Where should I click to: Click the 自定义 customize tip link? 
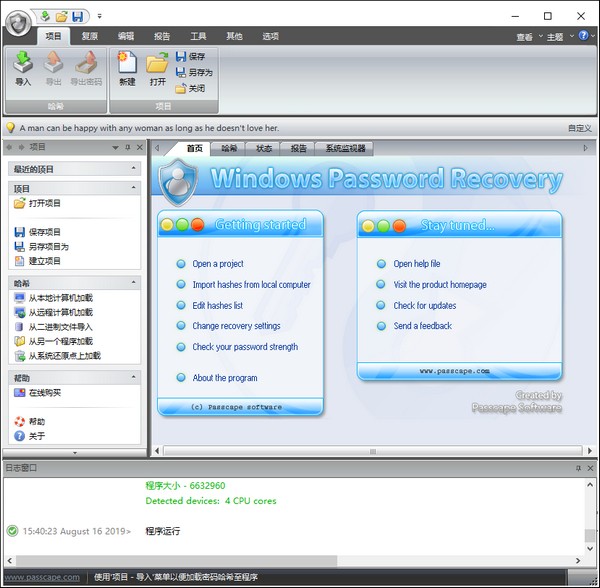click(x=580, y=128)
